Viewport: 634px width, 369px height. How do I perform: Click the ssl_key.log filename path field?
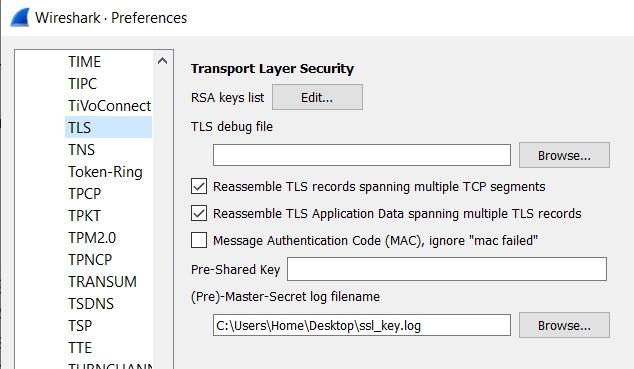pyautogui.click(x=362, y=325)
